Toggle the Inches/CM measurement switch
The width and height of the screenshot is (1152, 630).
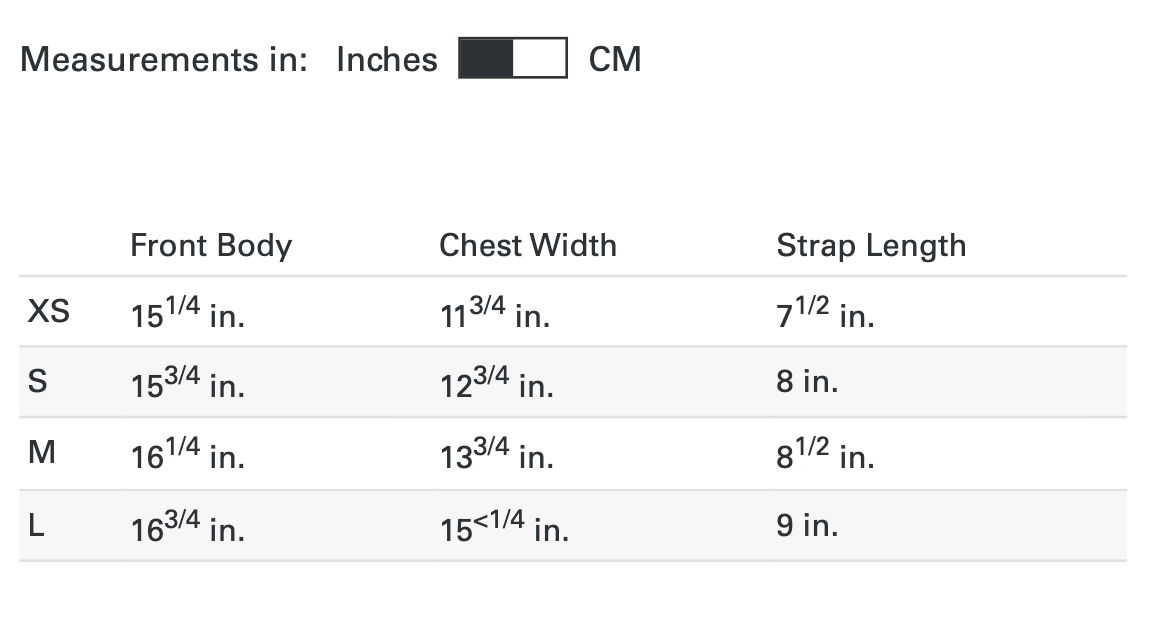click(513, 58)
